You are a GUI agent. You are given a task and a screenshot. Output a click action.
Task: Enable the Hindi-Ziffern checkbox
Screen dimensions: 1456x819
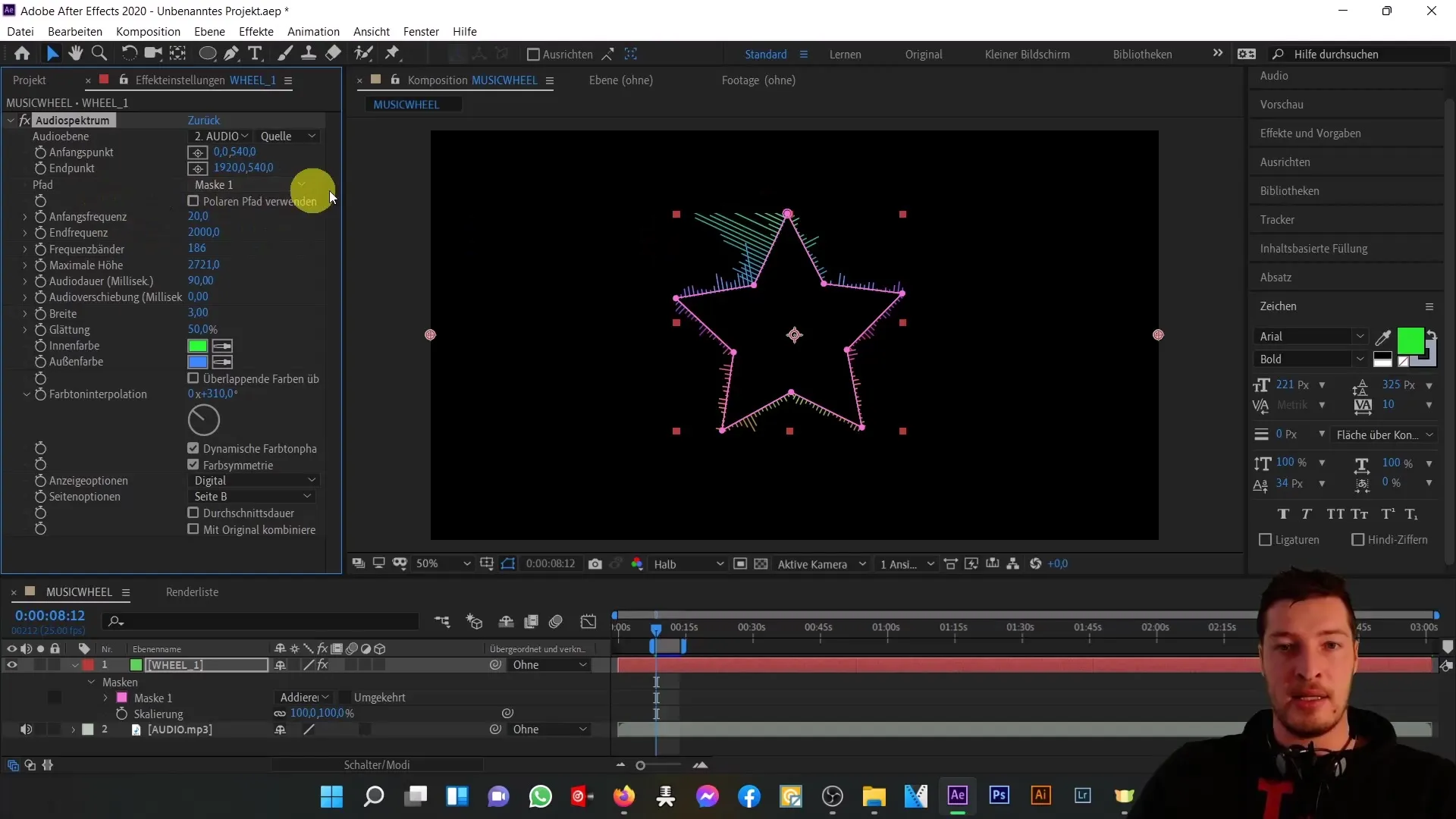(1358, 540)
